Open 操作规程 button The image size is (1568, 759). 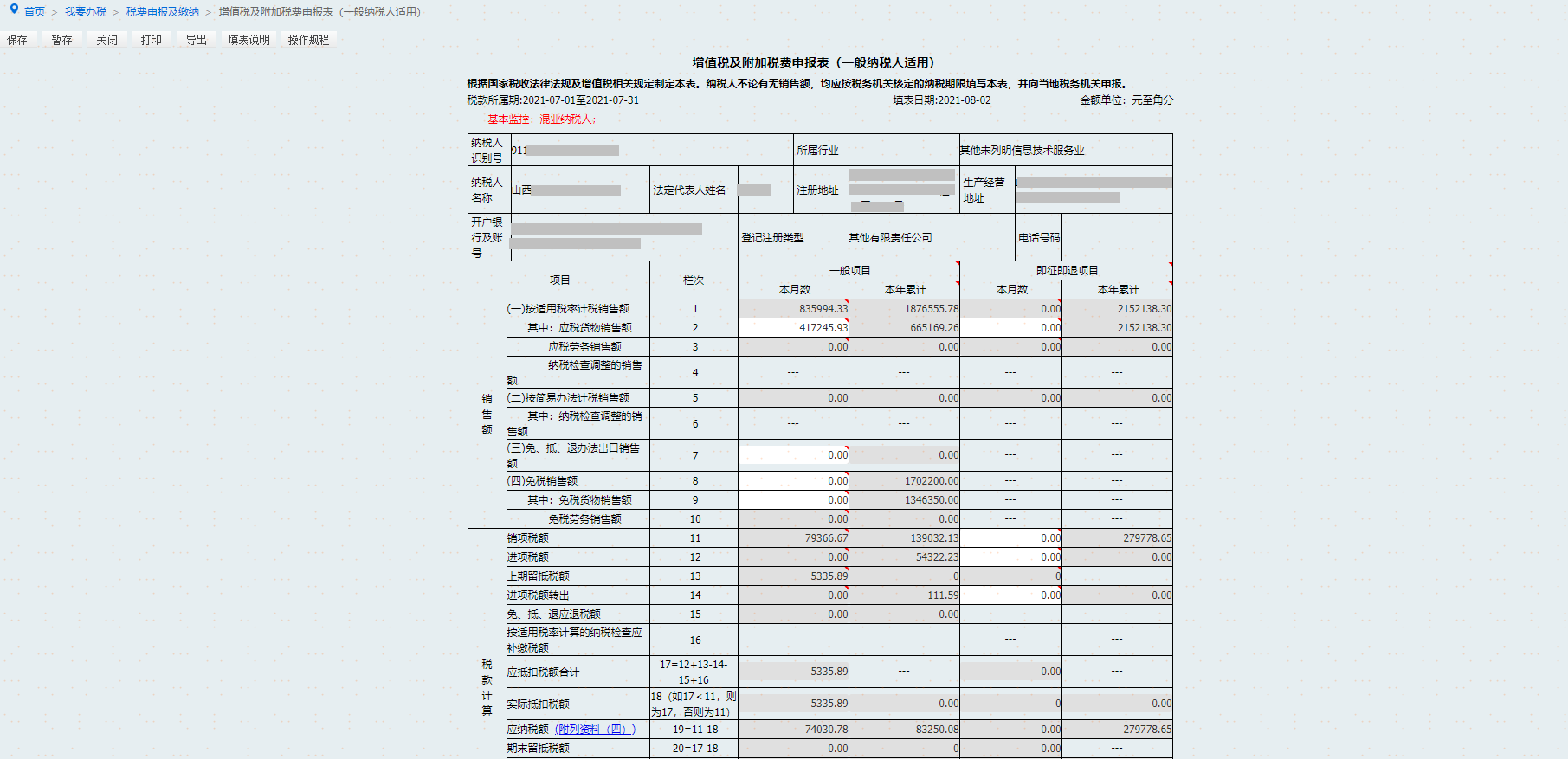[x=309, y=40]
